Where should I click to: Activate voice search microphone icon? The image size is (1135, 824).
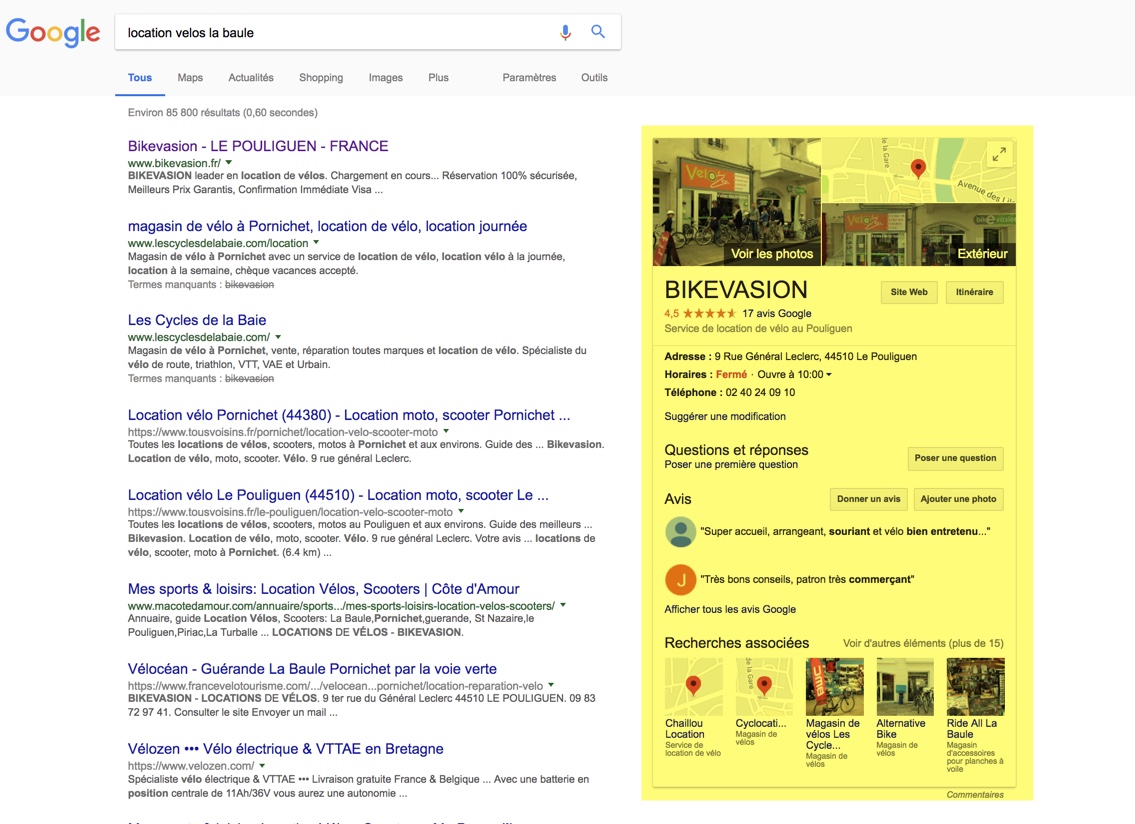[x=565, y=33]
